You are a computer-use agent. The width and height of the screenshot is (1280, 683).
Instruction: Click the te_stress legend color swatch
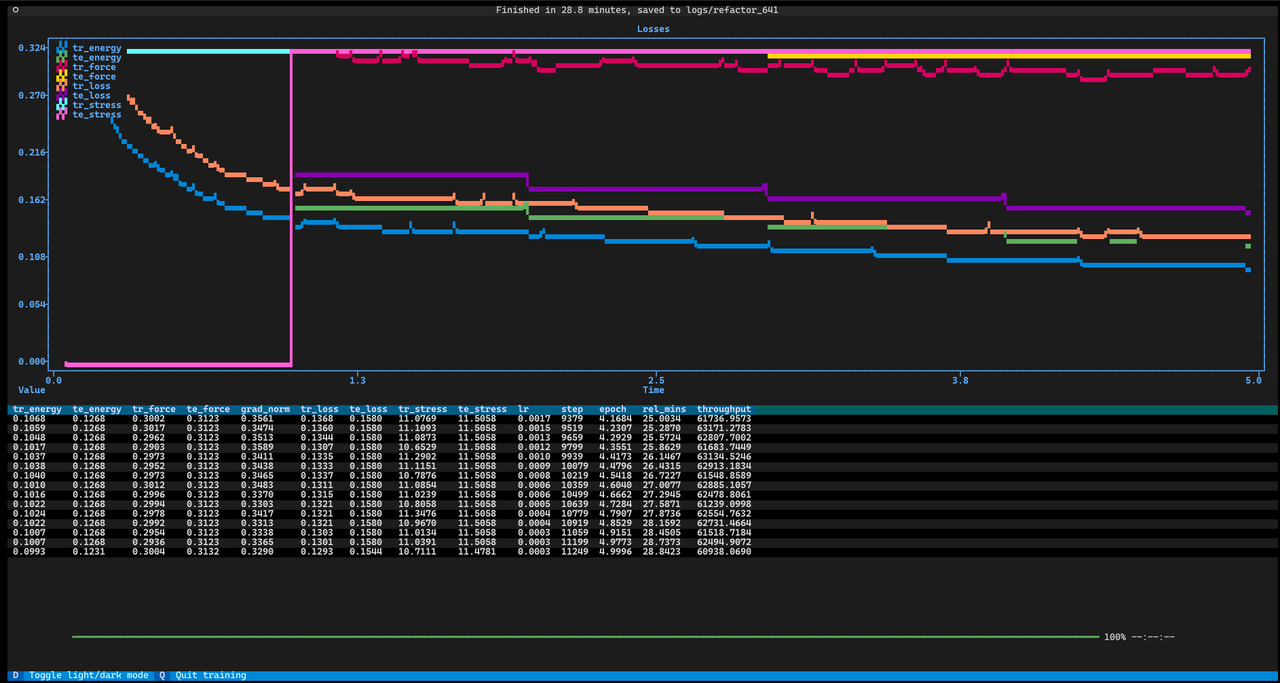pyautogui.click(x=63, y=114)
